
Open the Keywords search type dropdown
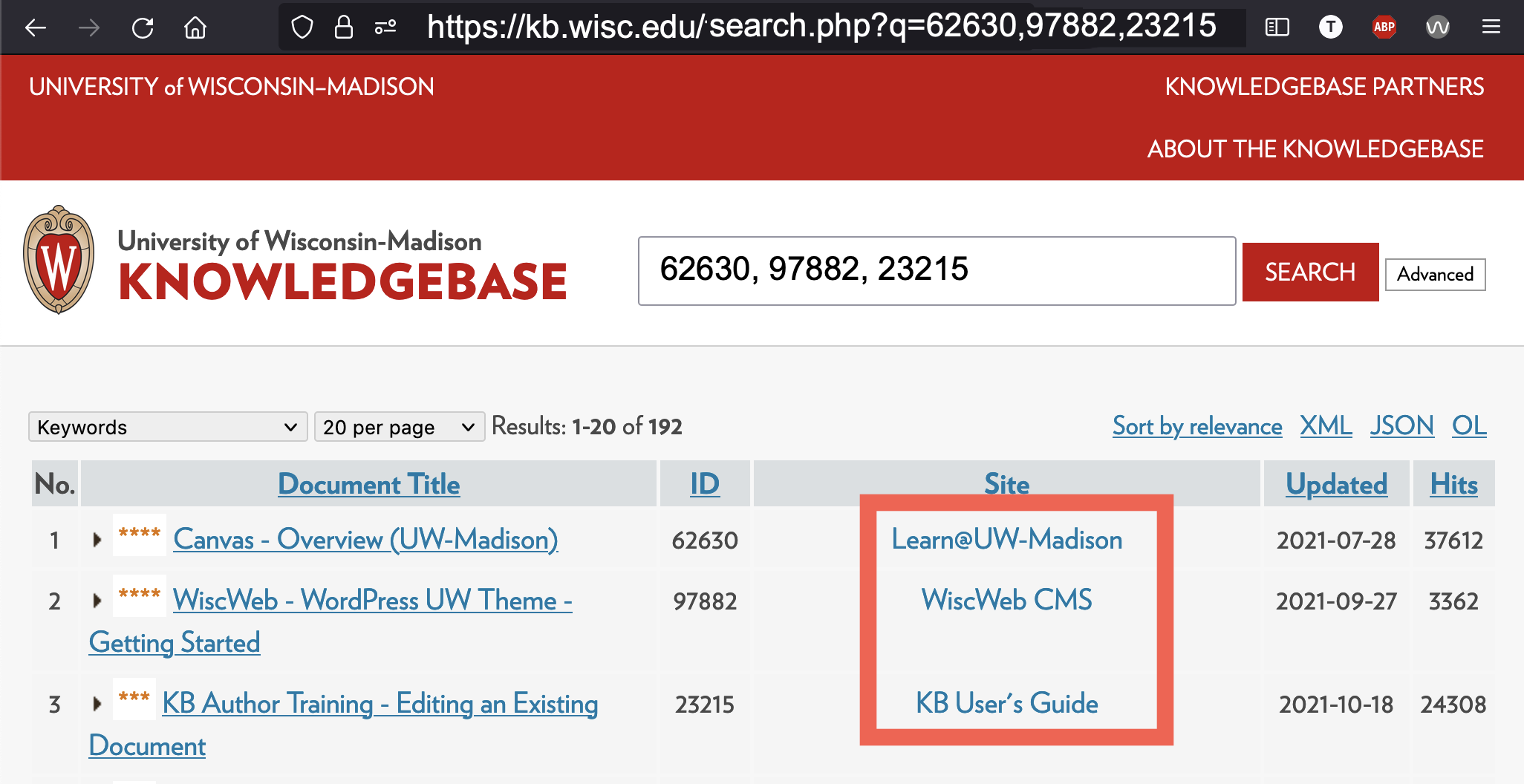click(168, 427)
